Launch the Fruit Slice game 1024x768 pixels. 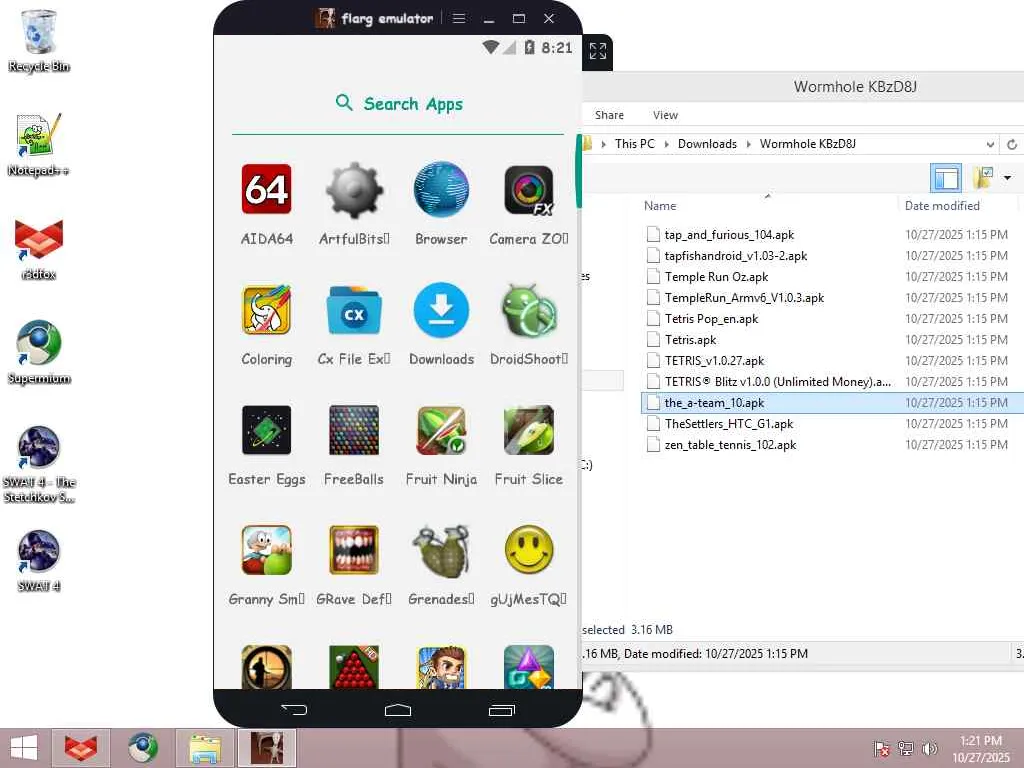click(x=529, y=430)
